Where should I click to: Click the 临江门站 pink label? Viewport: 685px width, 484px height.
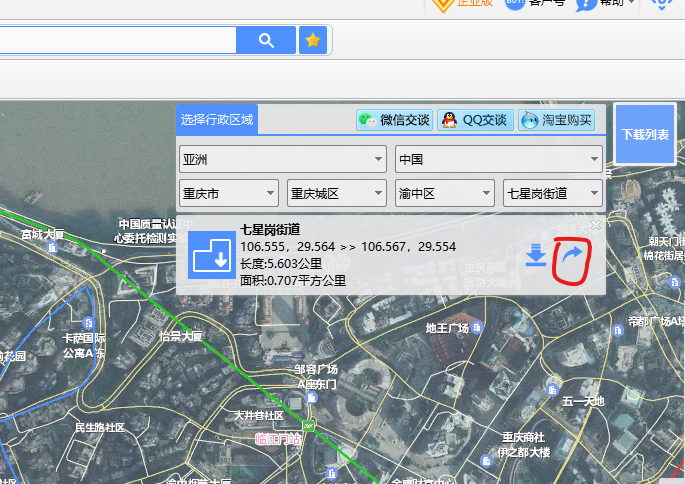point(278,439)
